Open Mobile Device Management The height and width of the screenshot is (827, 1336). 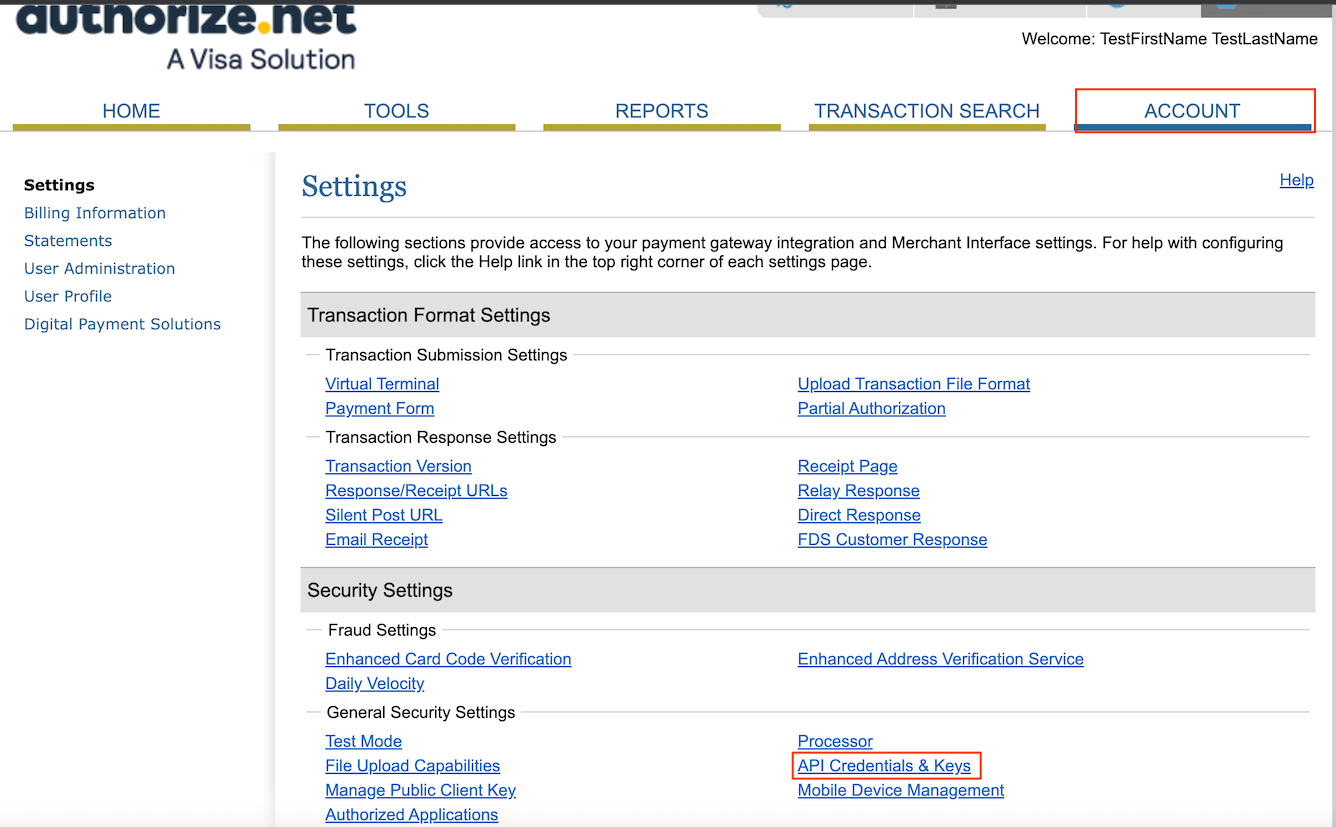[900, 790]
